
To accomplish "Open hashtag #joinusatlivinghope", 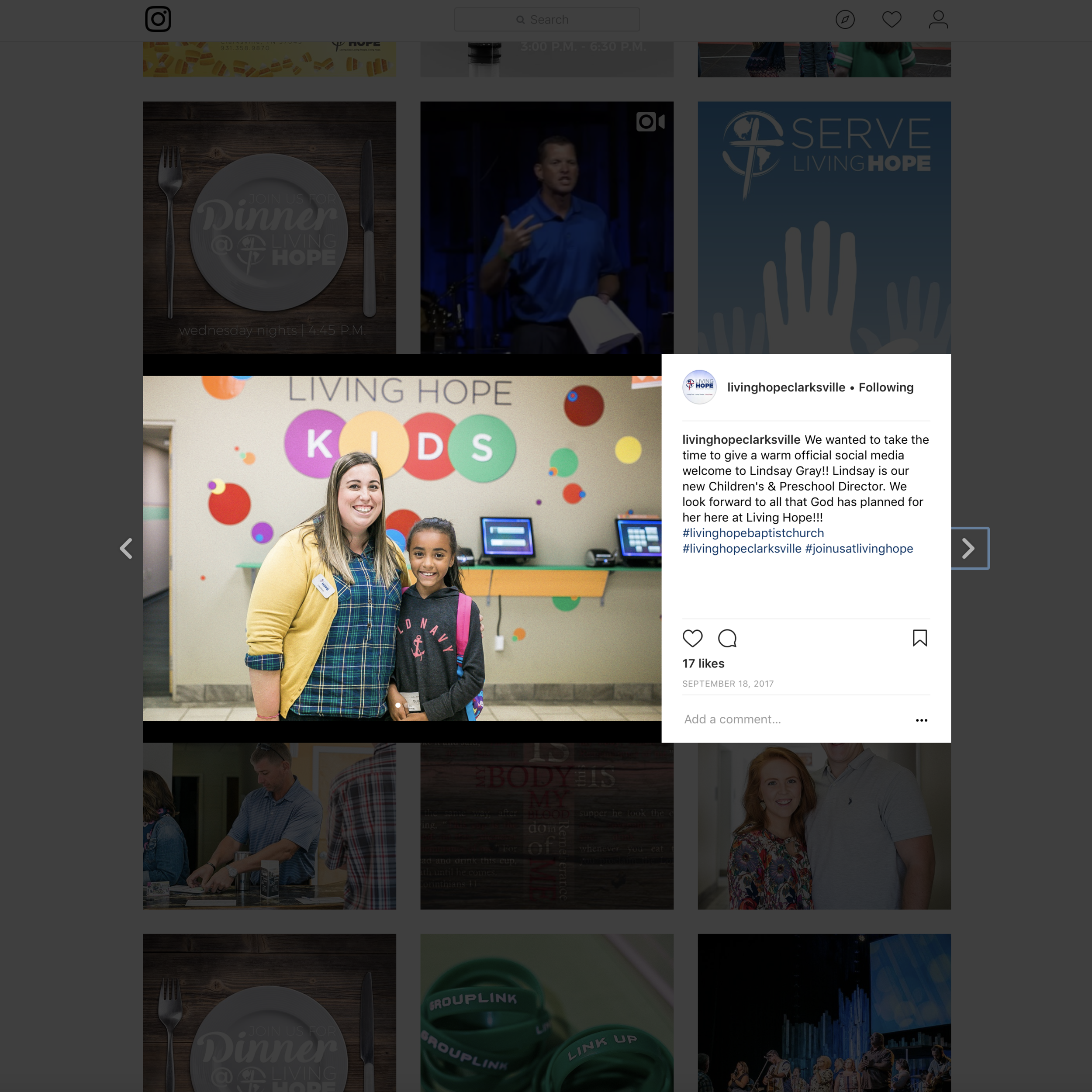I will pyautogui.click(x=859, y=548).
